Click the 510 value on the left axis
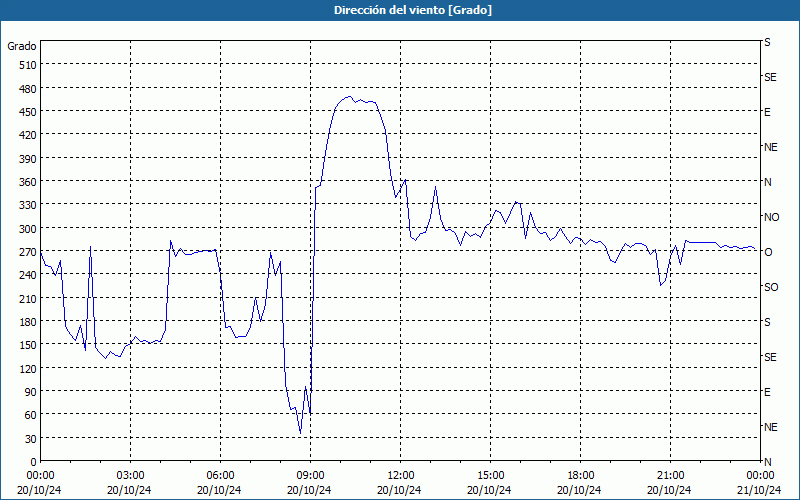Viewport: 800px width, 500px height. click(28, 65)
